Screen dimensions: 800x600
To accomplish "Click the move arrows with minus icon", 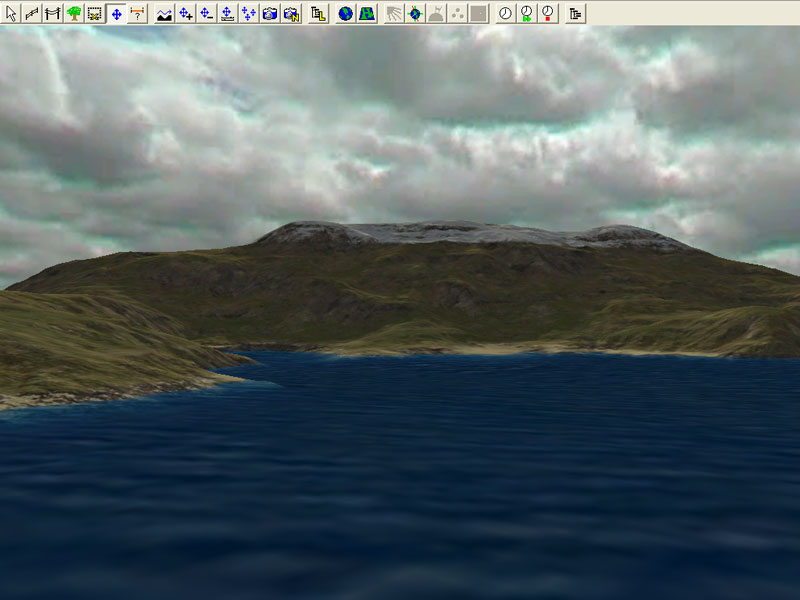I will coord(206,13).
